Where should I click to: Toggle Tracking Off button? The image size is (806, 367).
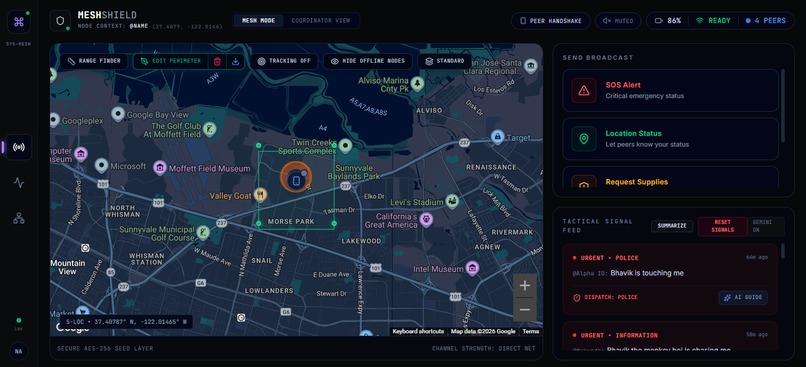click(284, 61)
